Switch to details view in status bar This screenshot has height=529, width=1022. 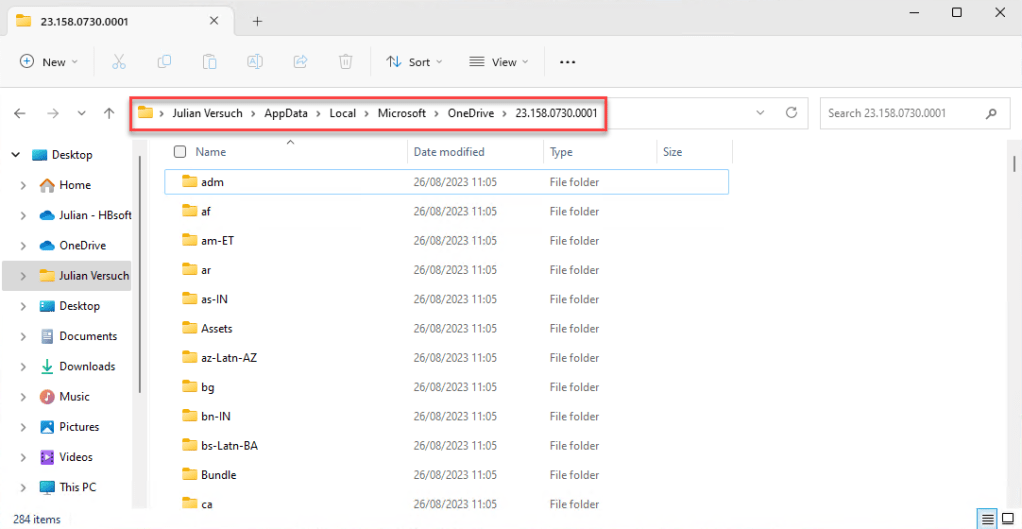(987, 519)
